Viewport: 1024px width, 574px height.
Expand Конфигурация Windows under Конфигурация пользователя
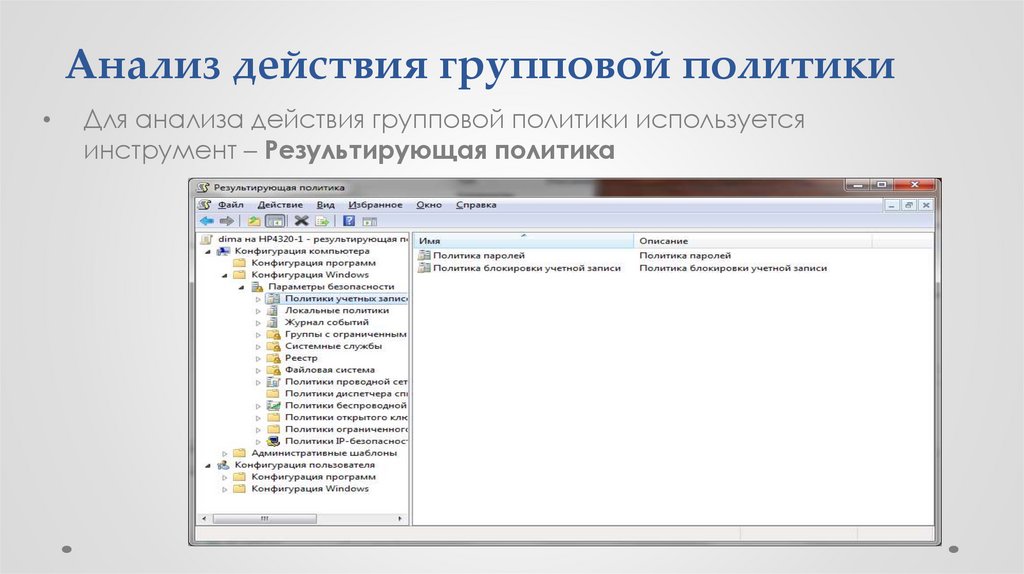coord(225,489)
